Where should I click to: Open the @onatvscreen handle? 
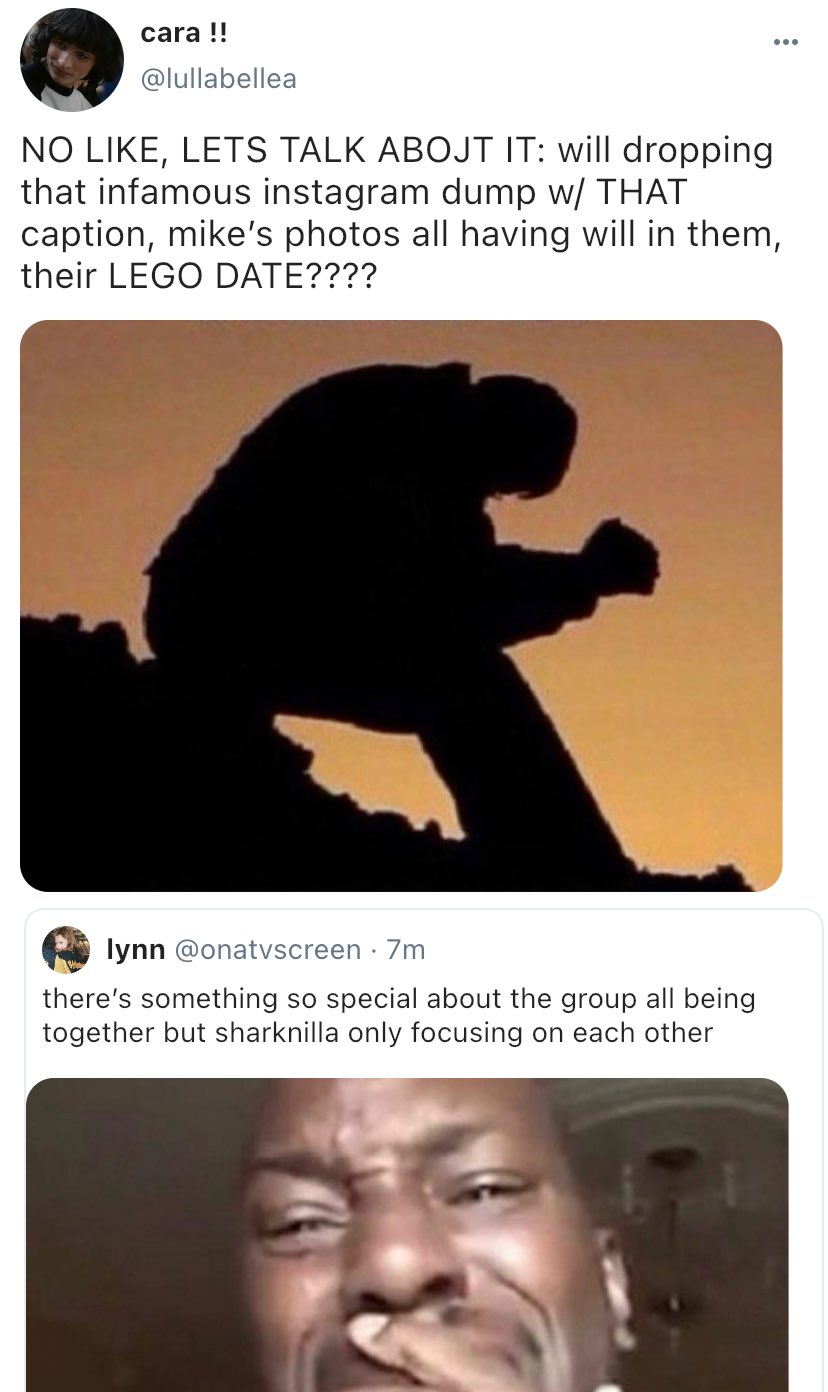pyautogui.click(x=268, y=949)
